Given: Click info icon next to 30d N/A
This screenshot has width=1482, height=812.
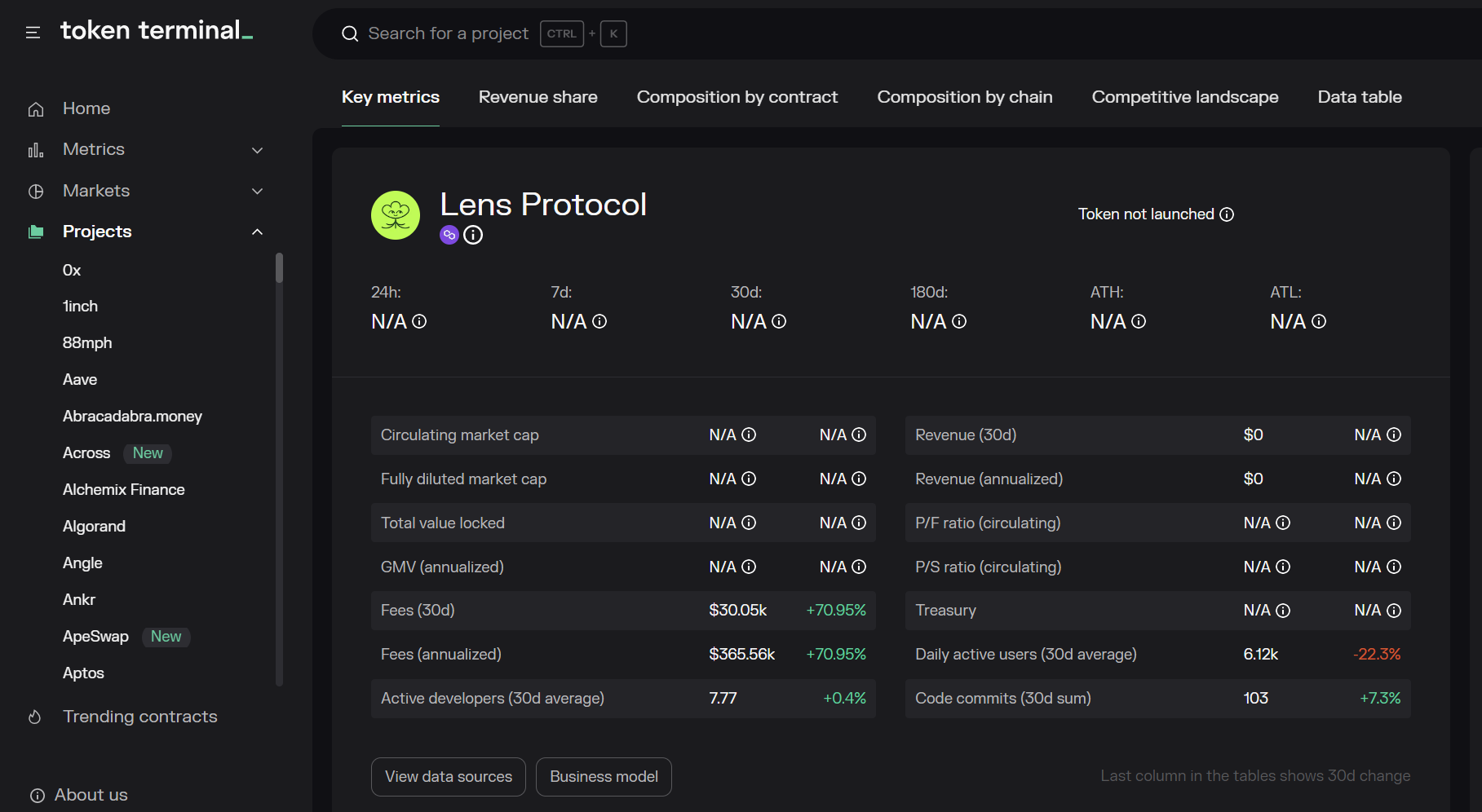Looking at the screenshot, I should pos(779,321).
